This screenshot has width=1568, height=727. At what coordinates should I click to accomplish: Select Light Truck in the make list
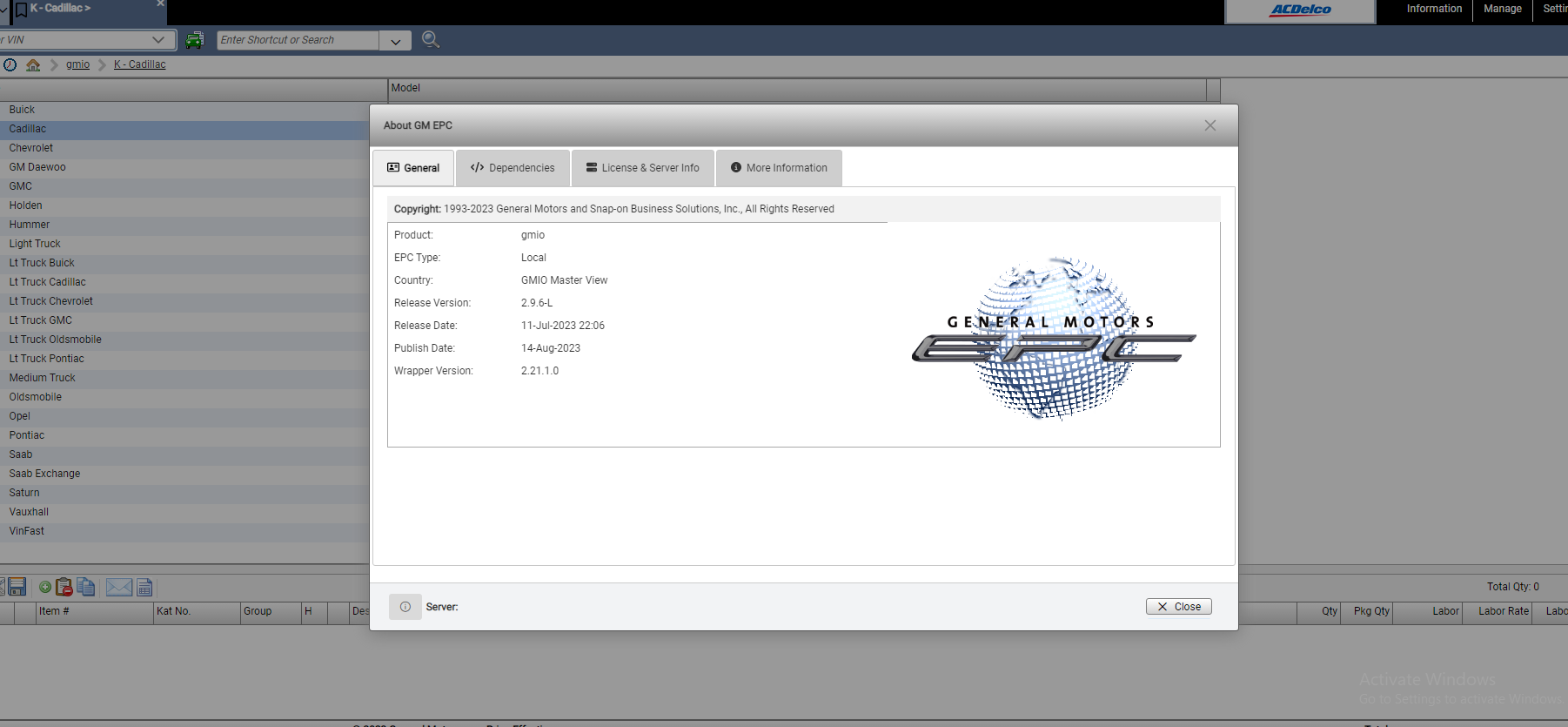tap(184, 244)
